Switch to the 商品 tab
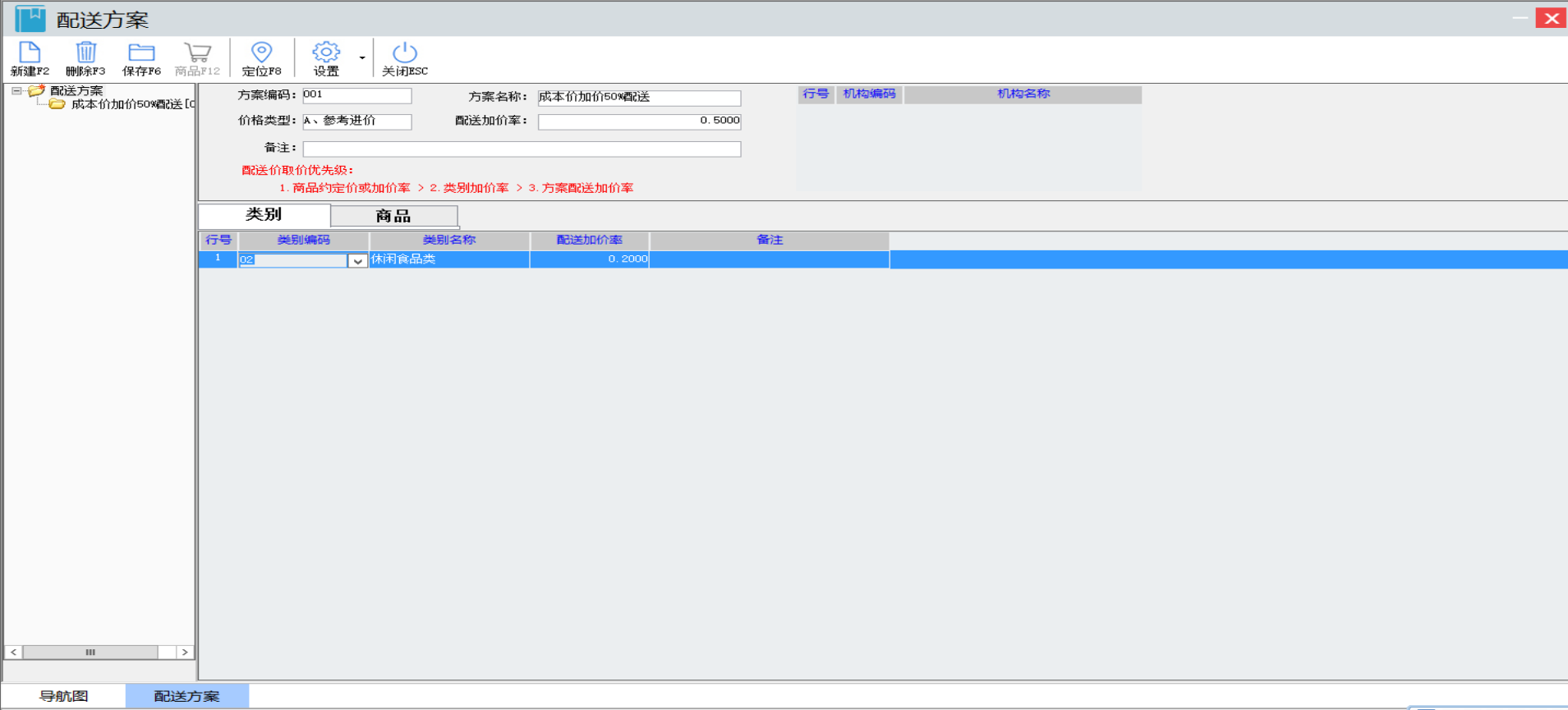 click(x=393, y=216)
